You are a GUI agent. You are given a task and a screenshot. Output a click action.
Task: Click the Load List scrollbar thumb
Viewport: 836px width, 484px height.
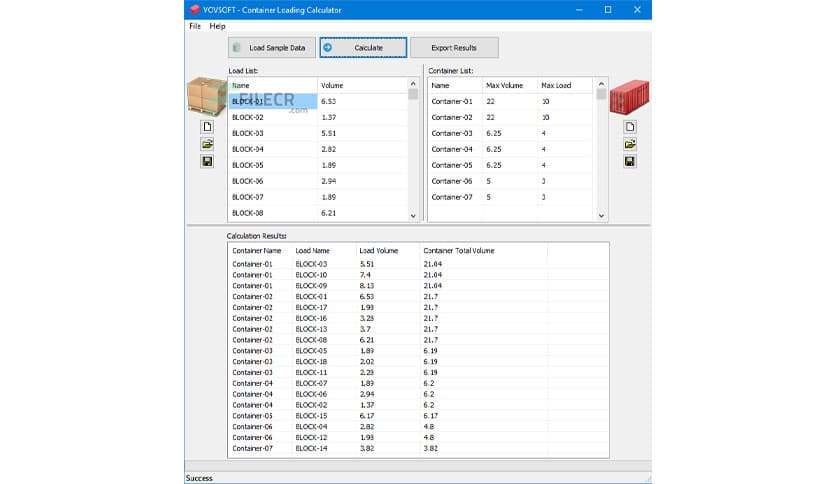pyautogui.click(x=413, y=94)
